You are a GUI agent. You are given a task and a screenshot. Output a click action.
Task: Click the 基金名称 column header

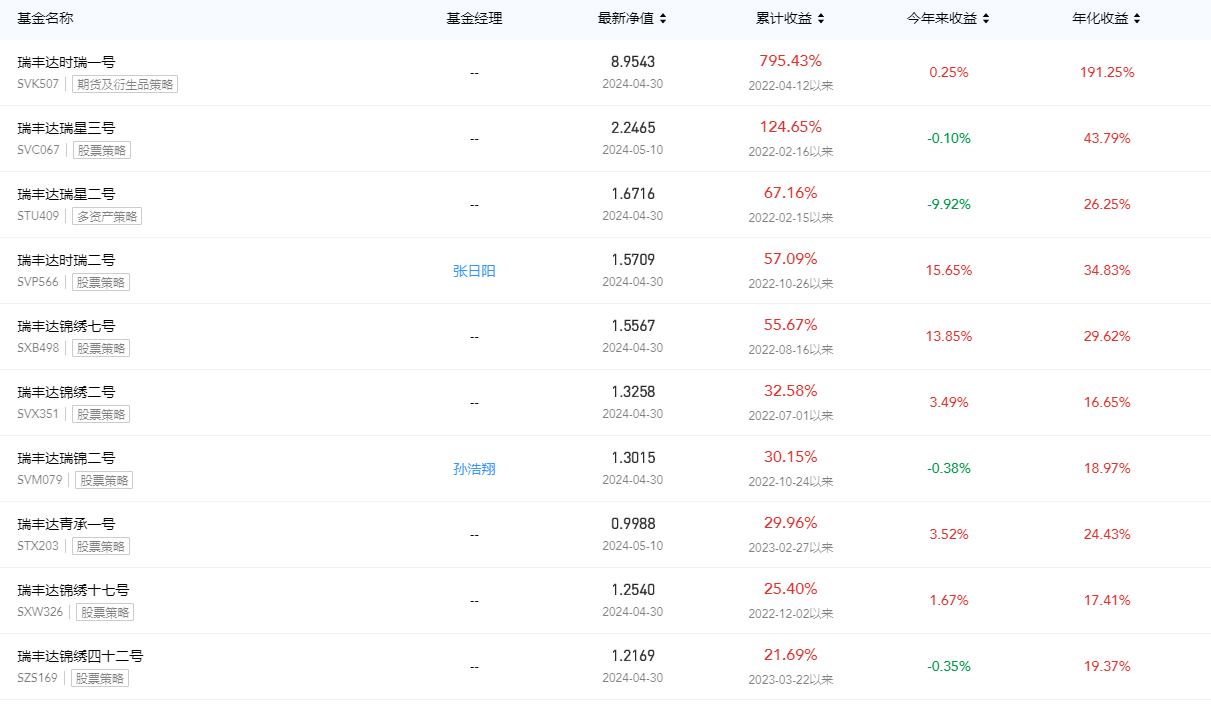click(45, 19)
